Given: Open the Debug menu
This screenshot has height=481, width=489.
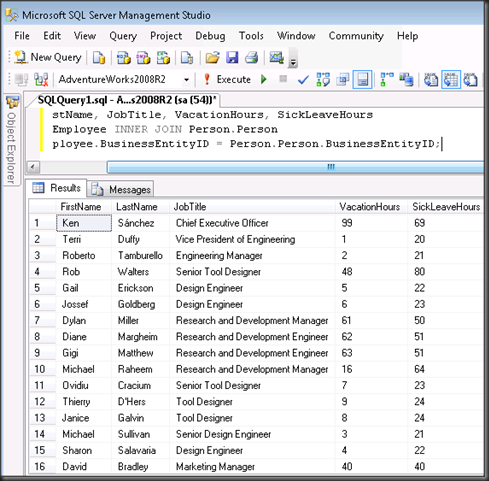Looking at the screenshot, I should 210,36.
